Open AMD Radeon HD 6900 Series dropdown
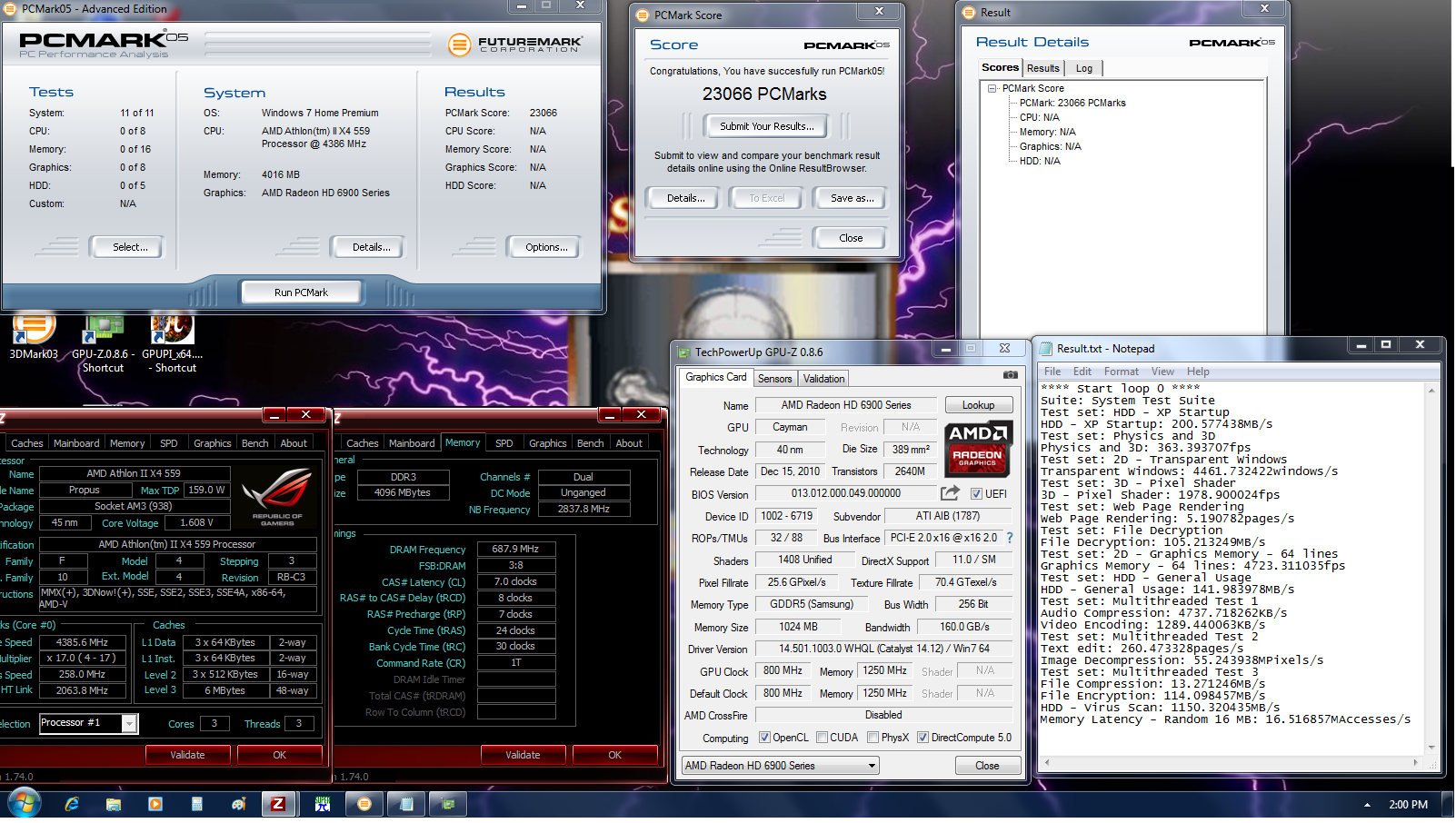The image size is (1456, 823). [x=781, y=766]
